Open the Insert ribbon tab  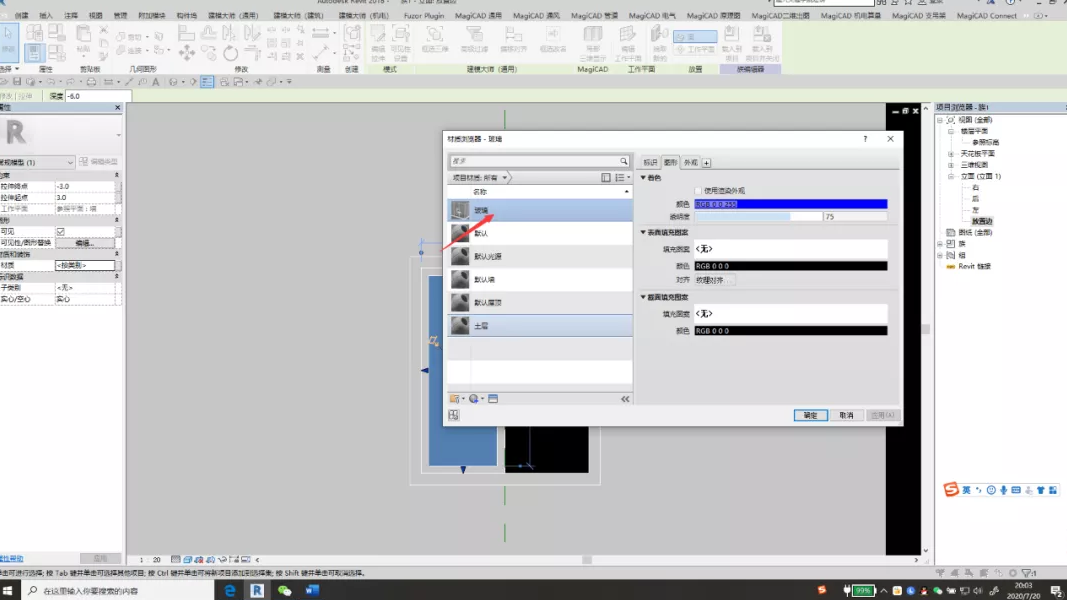click(46, 15)
